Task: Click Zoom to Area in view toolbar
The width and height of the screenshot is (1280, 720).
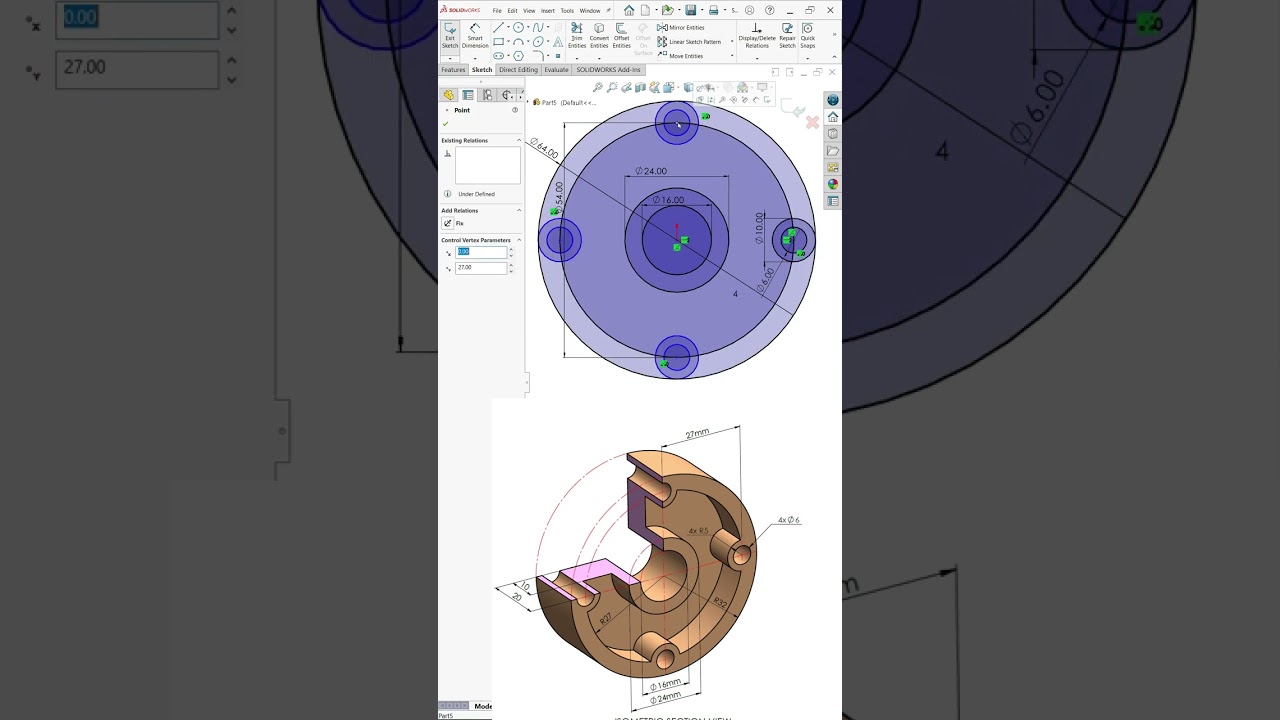Action: [x=612, y=87]
